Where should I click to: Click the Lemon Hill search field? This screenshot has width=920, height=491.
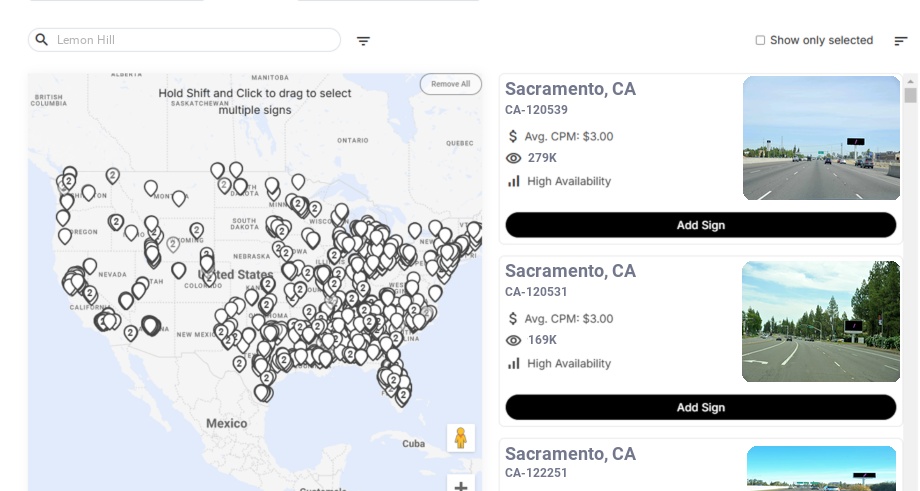195,40
